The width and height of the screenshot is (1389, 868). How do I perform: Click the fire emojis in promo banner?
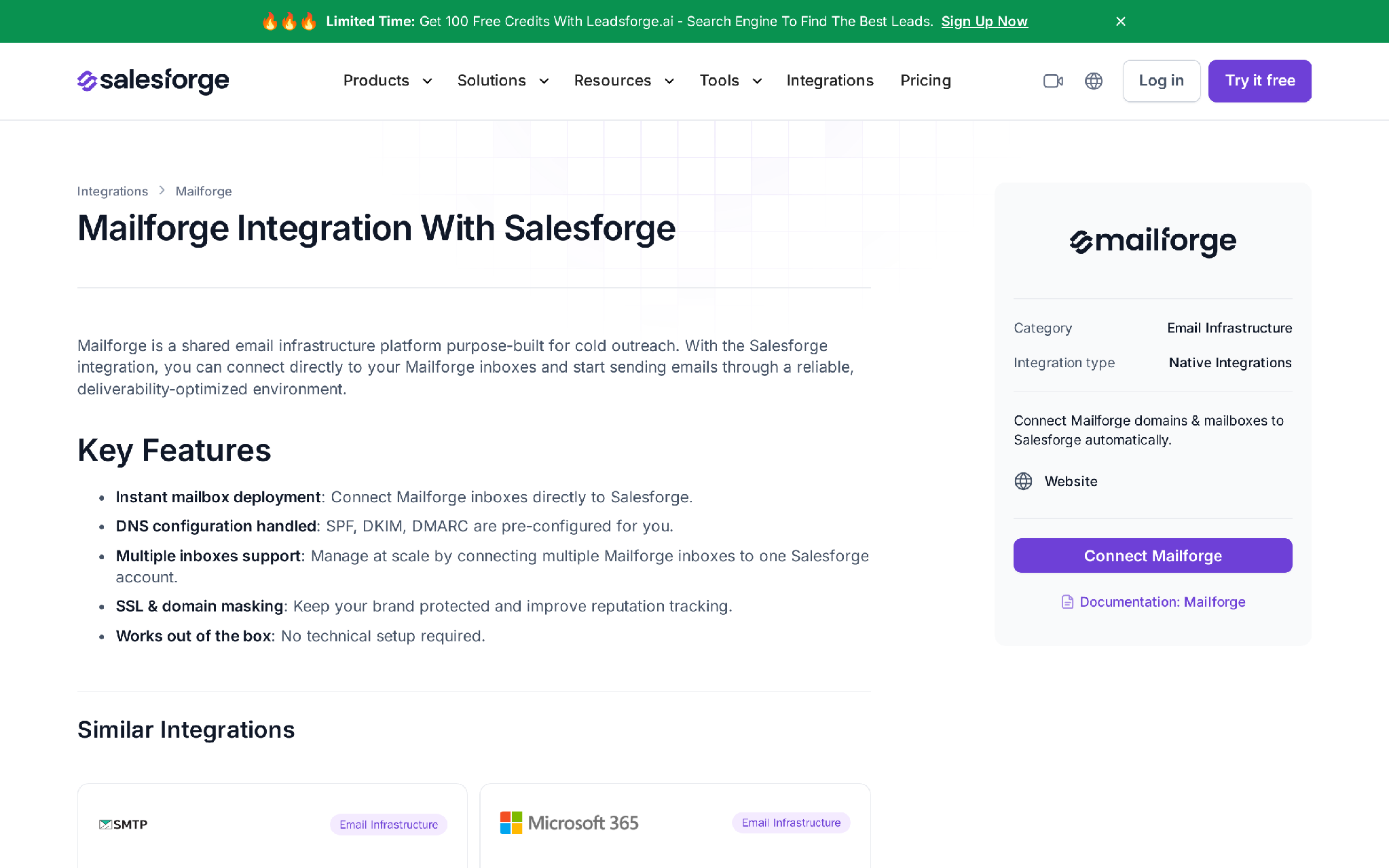[x=289, y=21]
